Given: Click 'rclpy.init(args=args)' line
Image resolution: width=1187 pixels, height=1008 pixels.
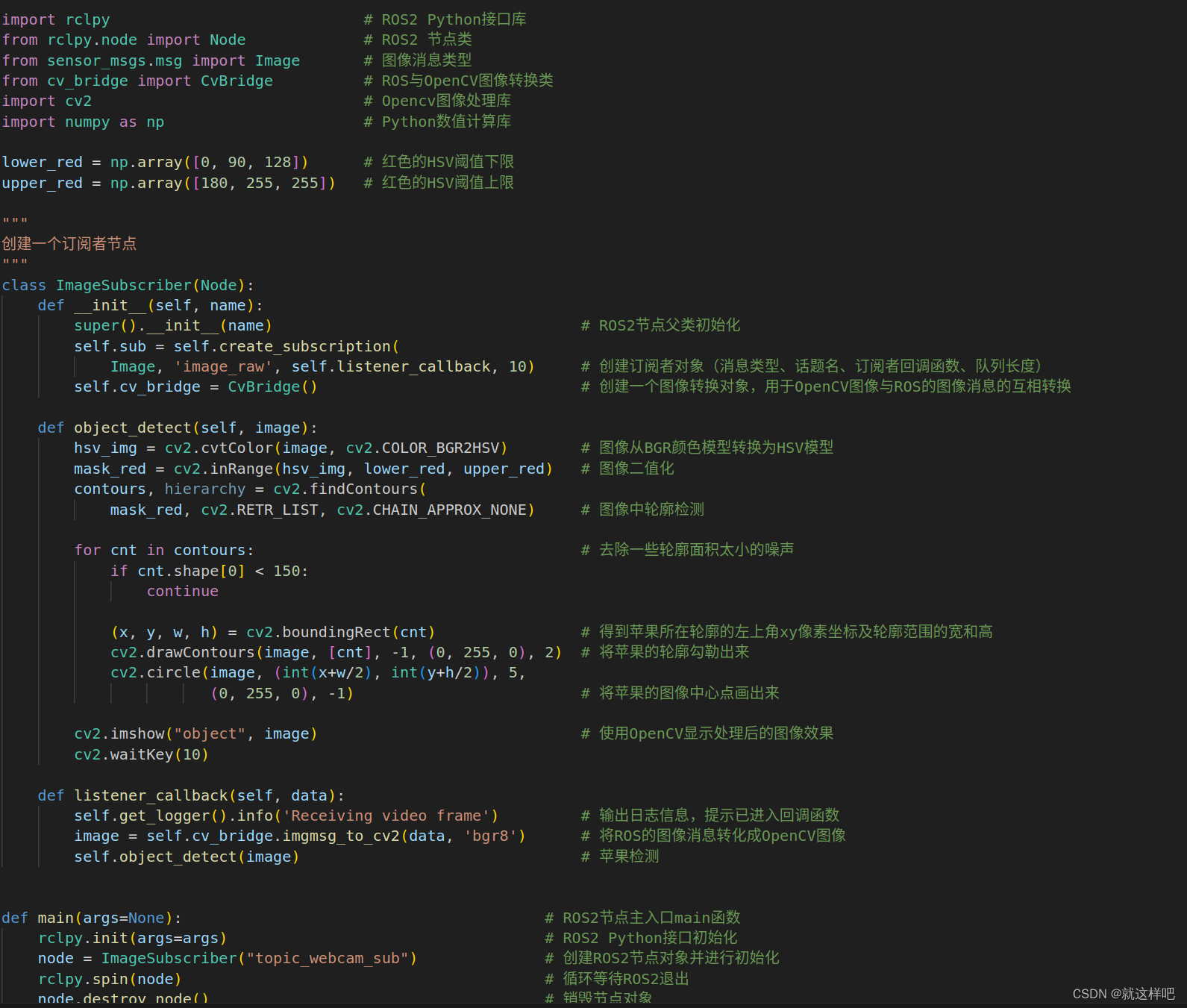Looking at the screenshot, I should click(x=132, y=938).
